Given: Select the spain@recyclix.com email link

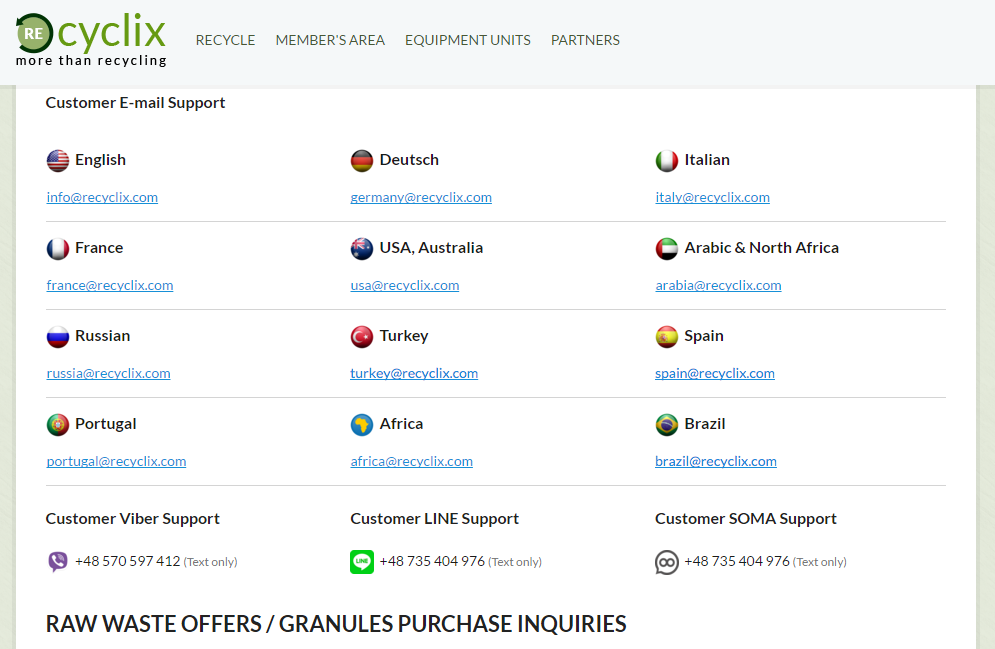Looking at the screenshot, I should [715, 373].
